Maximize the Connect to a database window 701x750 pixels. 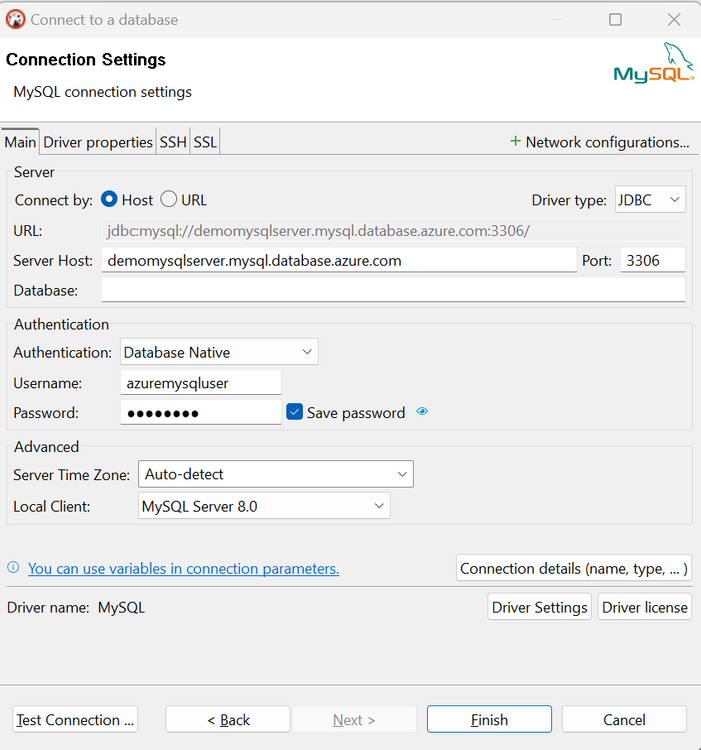coord(615,19)
